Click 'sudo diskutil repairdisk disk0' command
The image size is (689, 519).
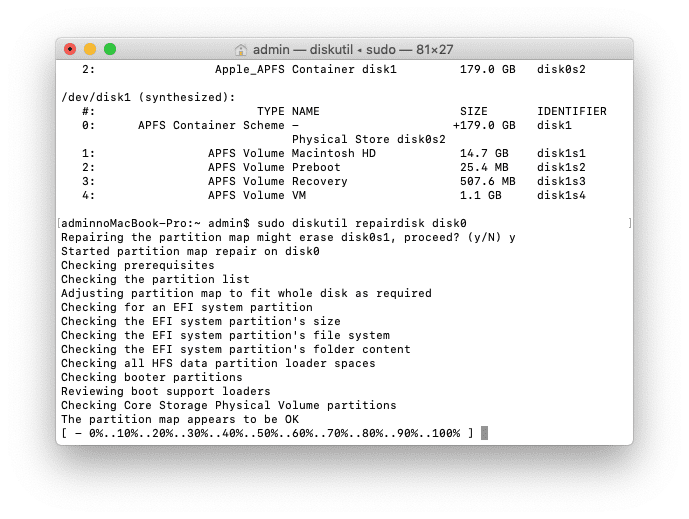362,223
